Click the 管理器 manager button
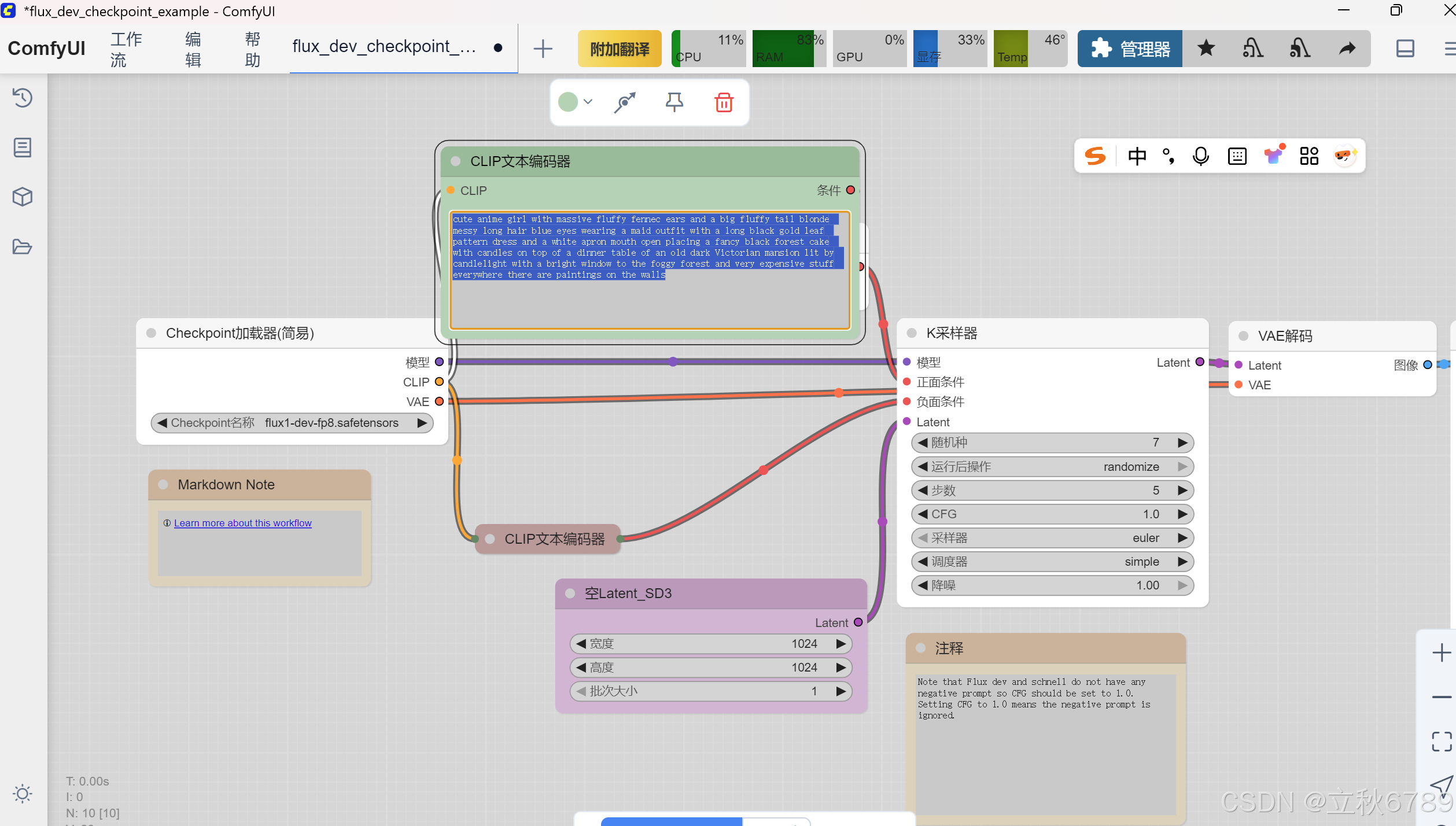The image size is (1456, 826). pyautogui.click(x=1130, y=49)
